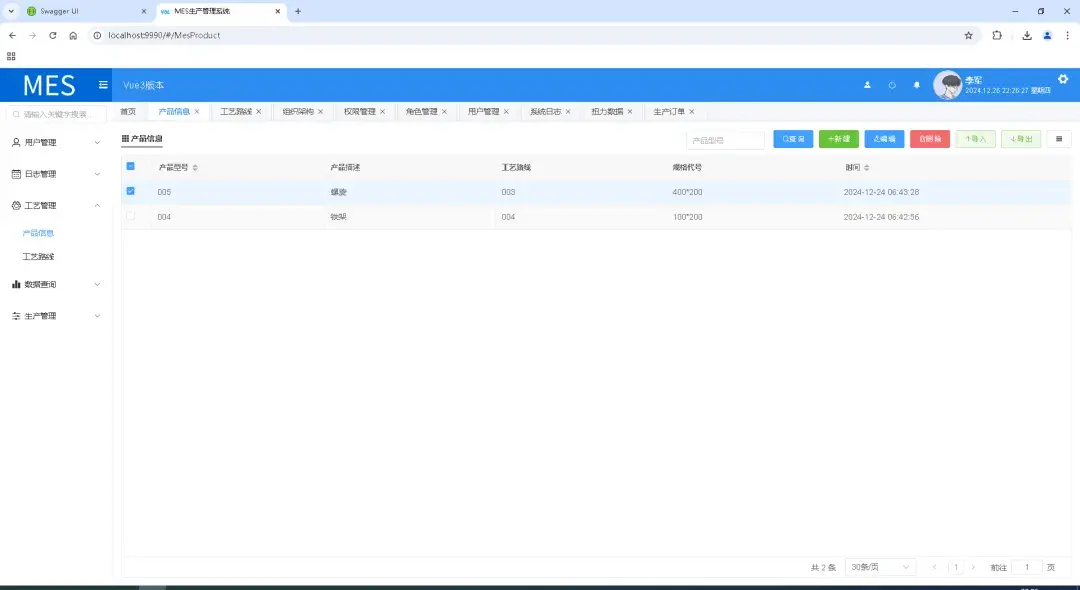Screen dimensions: 1080x590
Task: Collapse the sidebar via the hamburger icon
Action: click(x=103, y=85)
